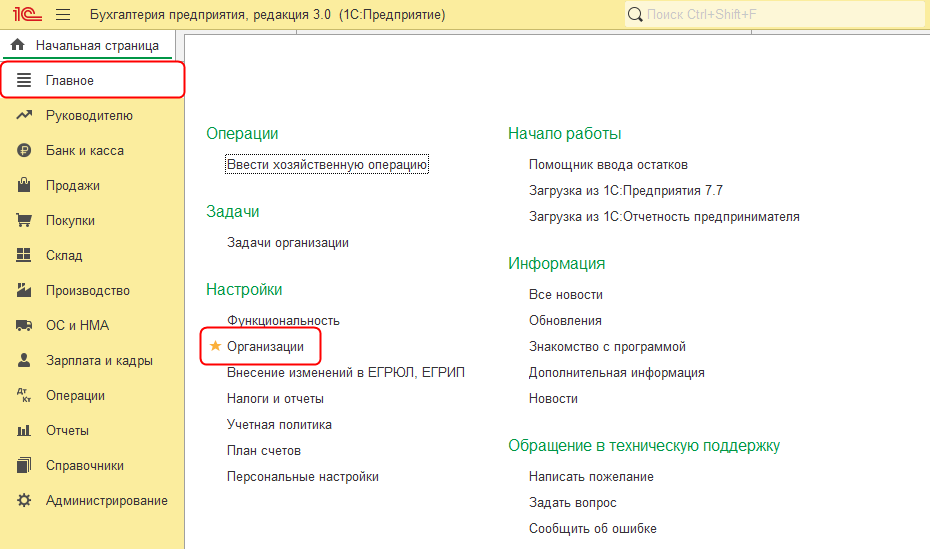Click the Зарплата и кадры person icon
This screenshot has width=930, height=549.
[24, 360]
